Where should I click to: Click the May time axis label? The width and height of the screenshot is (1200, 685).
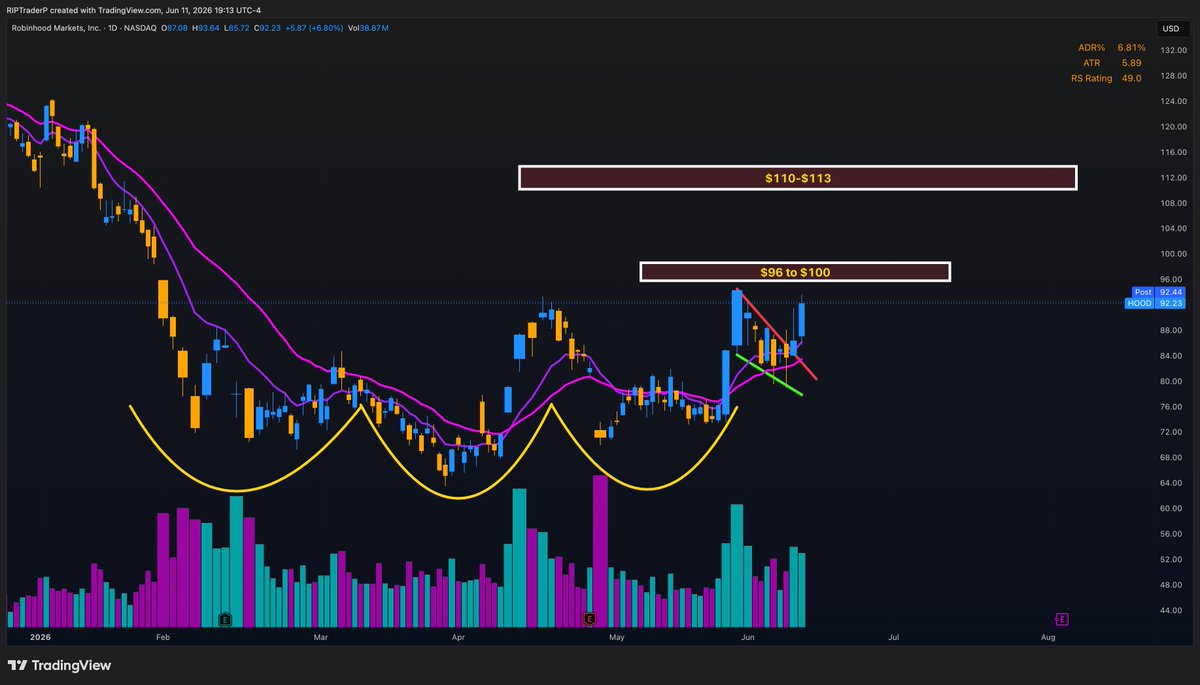point(617,636)
